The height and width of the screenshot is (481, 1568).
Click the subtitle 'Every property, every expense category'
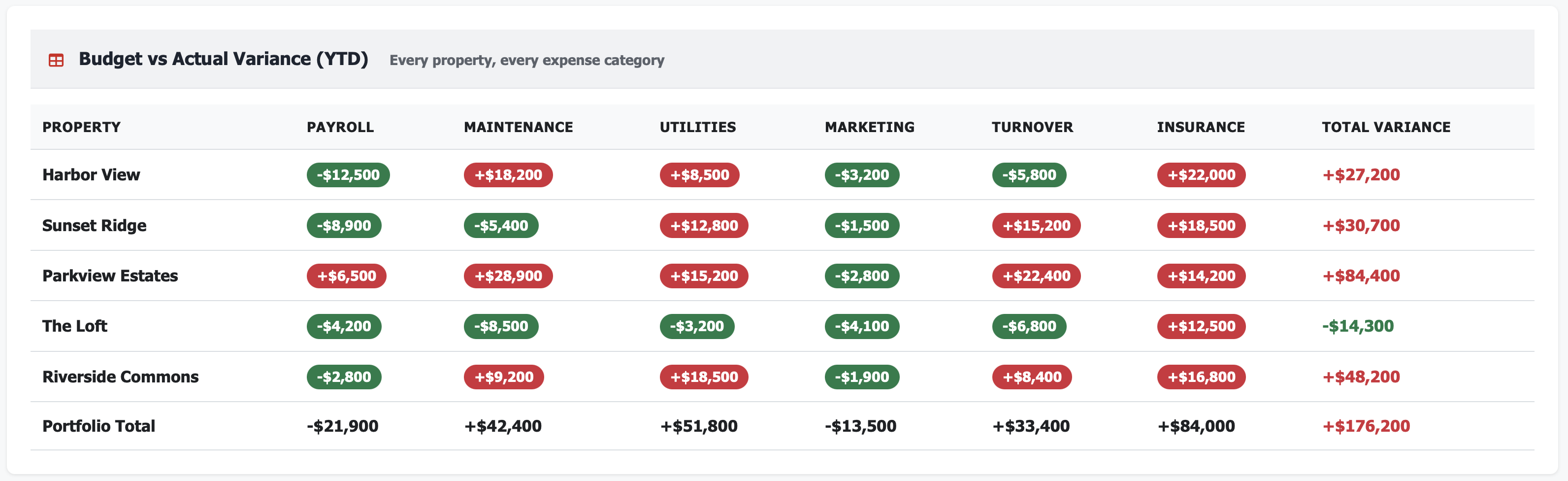[x=526, y=60]
